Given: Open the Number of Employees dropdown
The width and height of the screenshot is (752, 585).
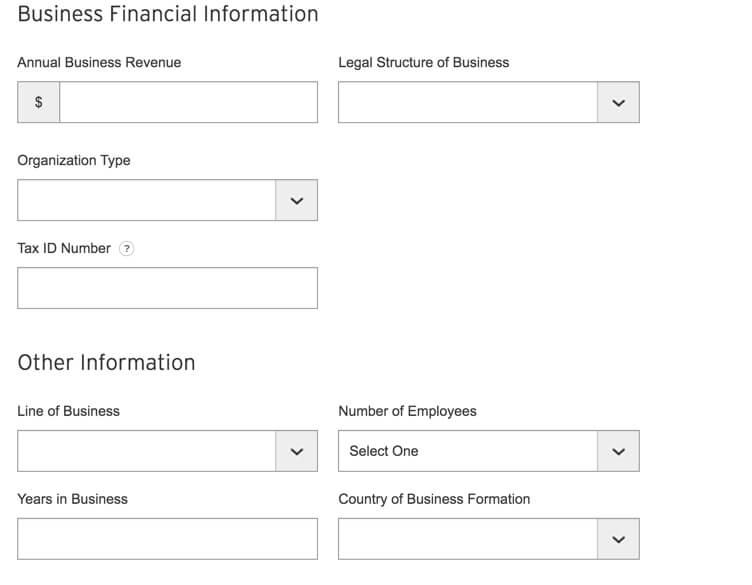Looking at the screenshot, I should [488, 451].
